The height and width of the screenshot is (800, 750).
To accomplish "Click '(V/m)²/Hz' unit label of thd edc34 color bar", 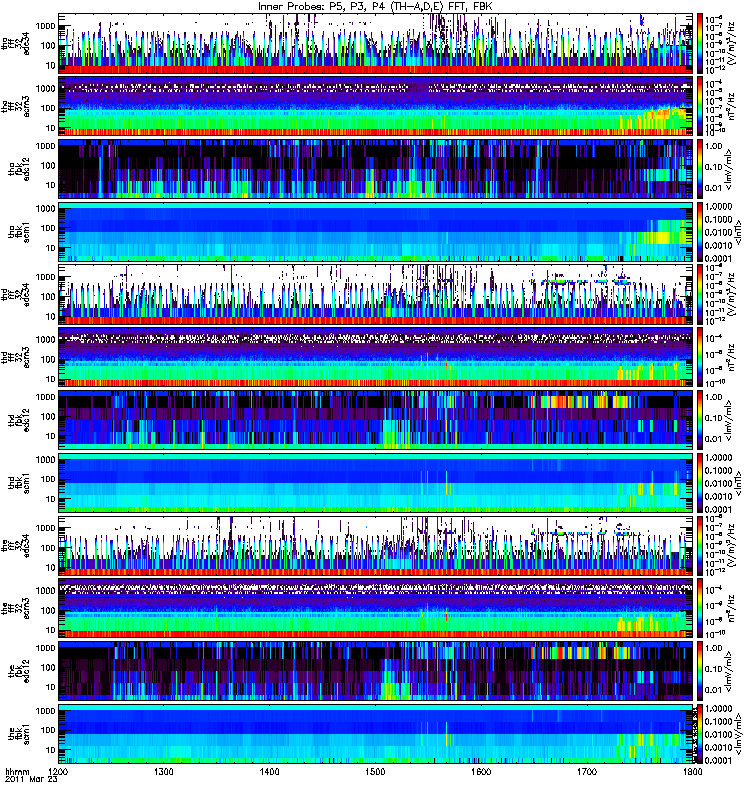I will (731, 294).
